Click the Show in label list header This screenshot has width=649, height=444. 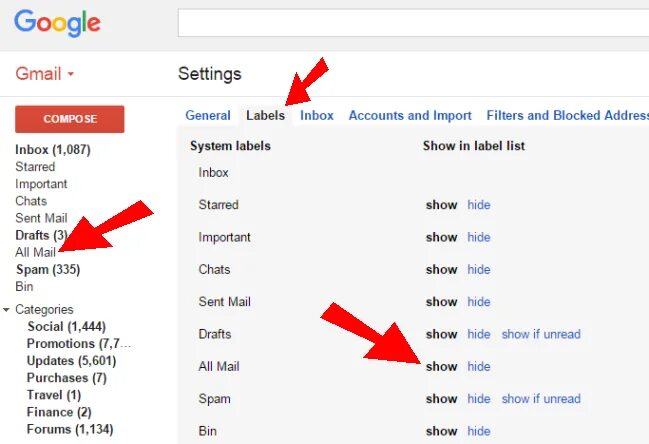[x=474, y=146]
